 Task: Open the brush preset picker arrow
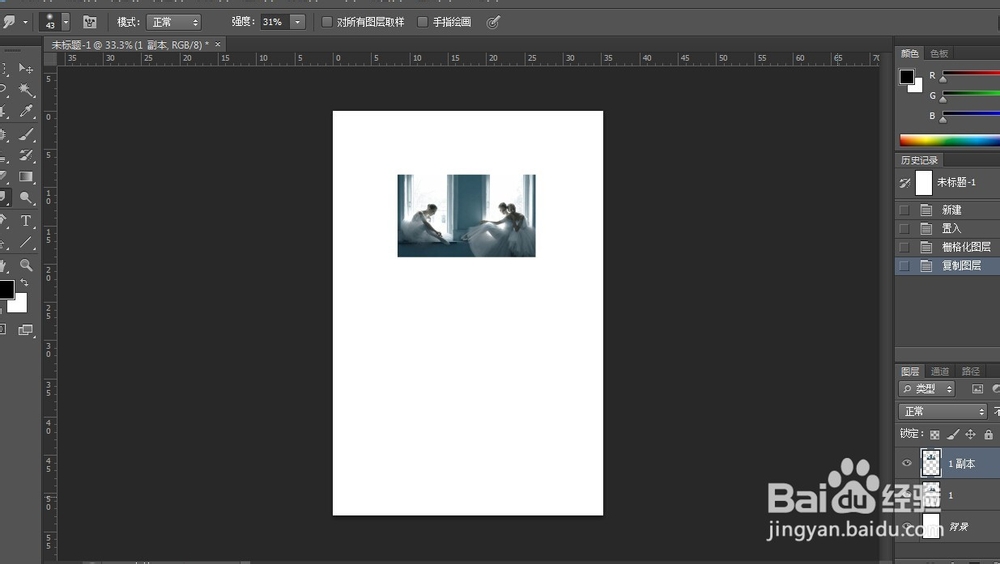pyautogui.click(x=65, y=22)
